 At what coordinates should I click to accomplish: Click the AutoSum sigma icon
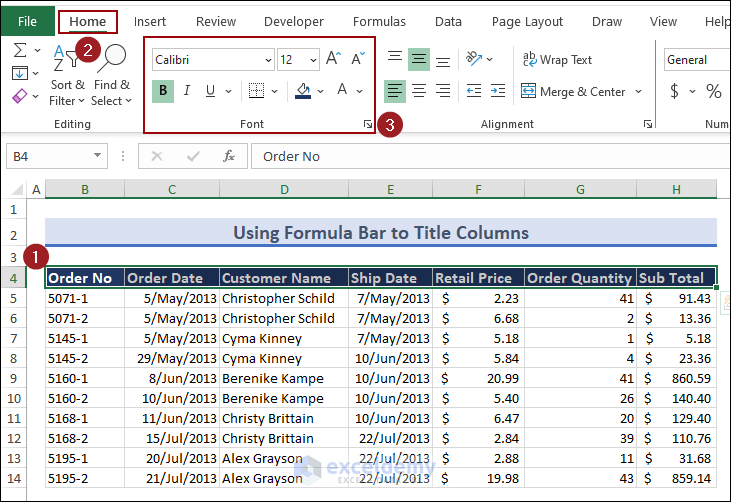tap(20, 50)
